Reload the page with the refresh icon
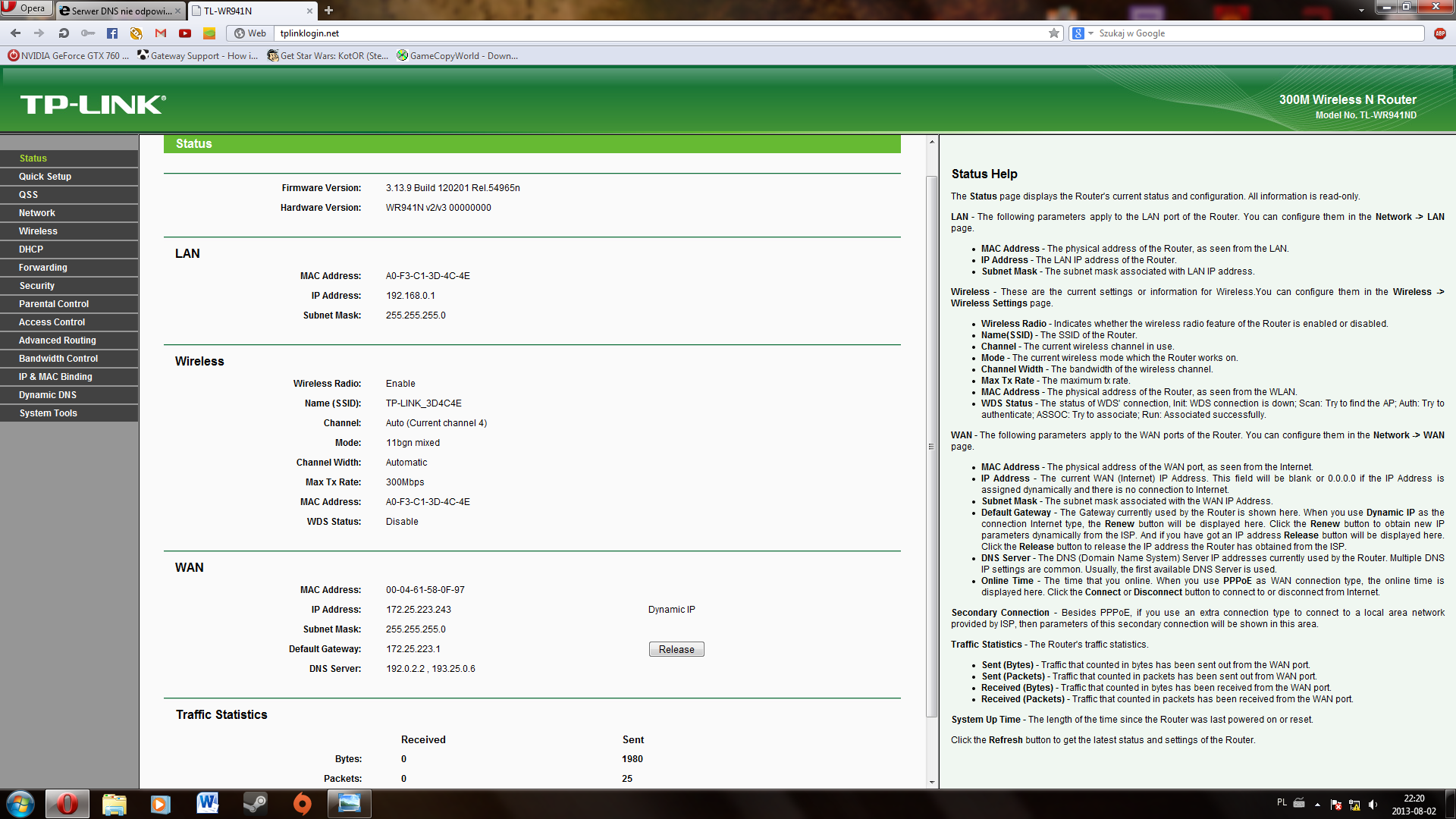 coord(64,33)
